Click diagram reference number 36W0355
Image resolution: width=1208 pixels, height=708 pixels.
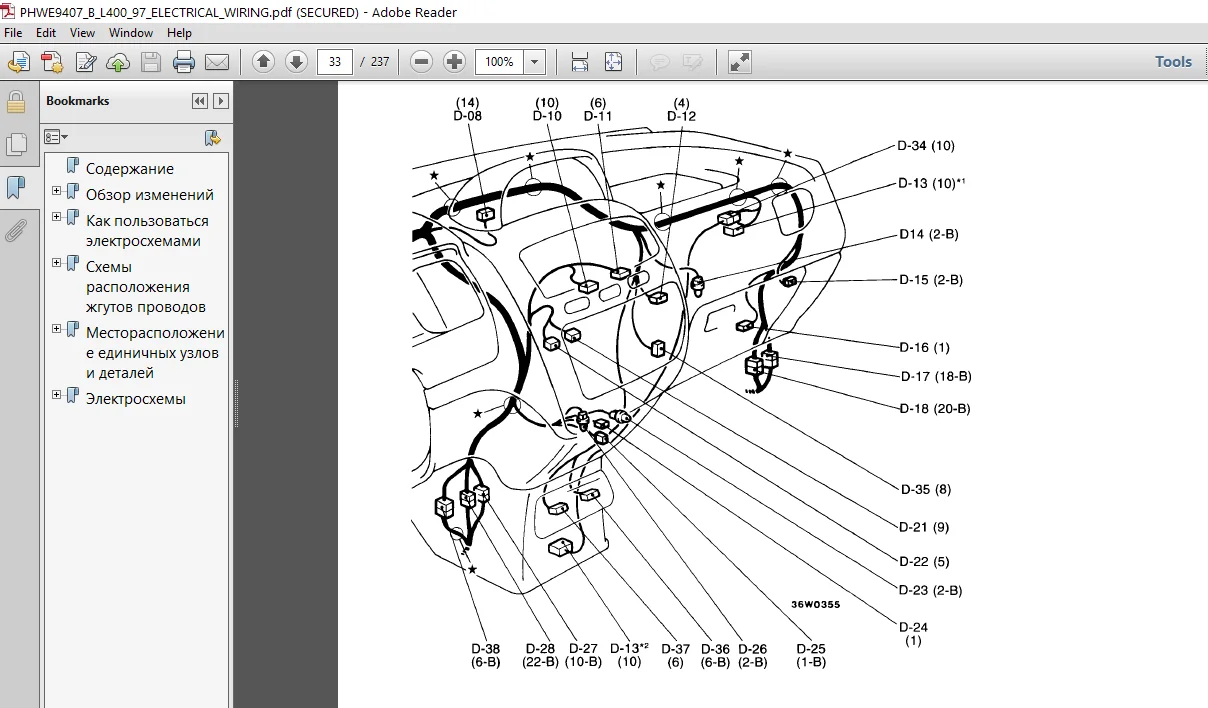pyautogui.click(x=816, y=605)
